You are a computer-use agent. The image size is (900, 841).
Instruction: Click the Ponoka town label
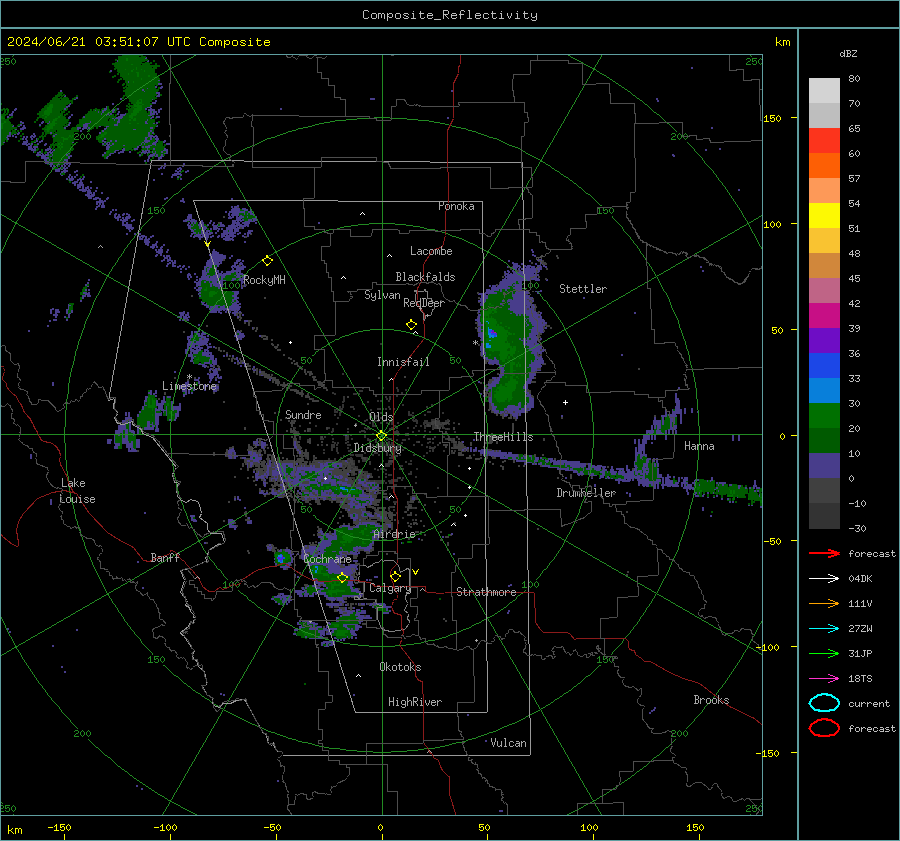pos(456,206)
